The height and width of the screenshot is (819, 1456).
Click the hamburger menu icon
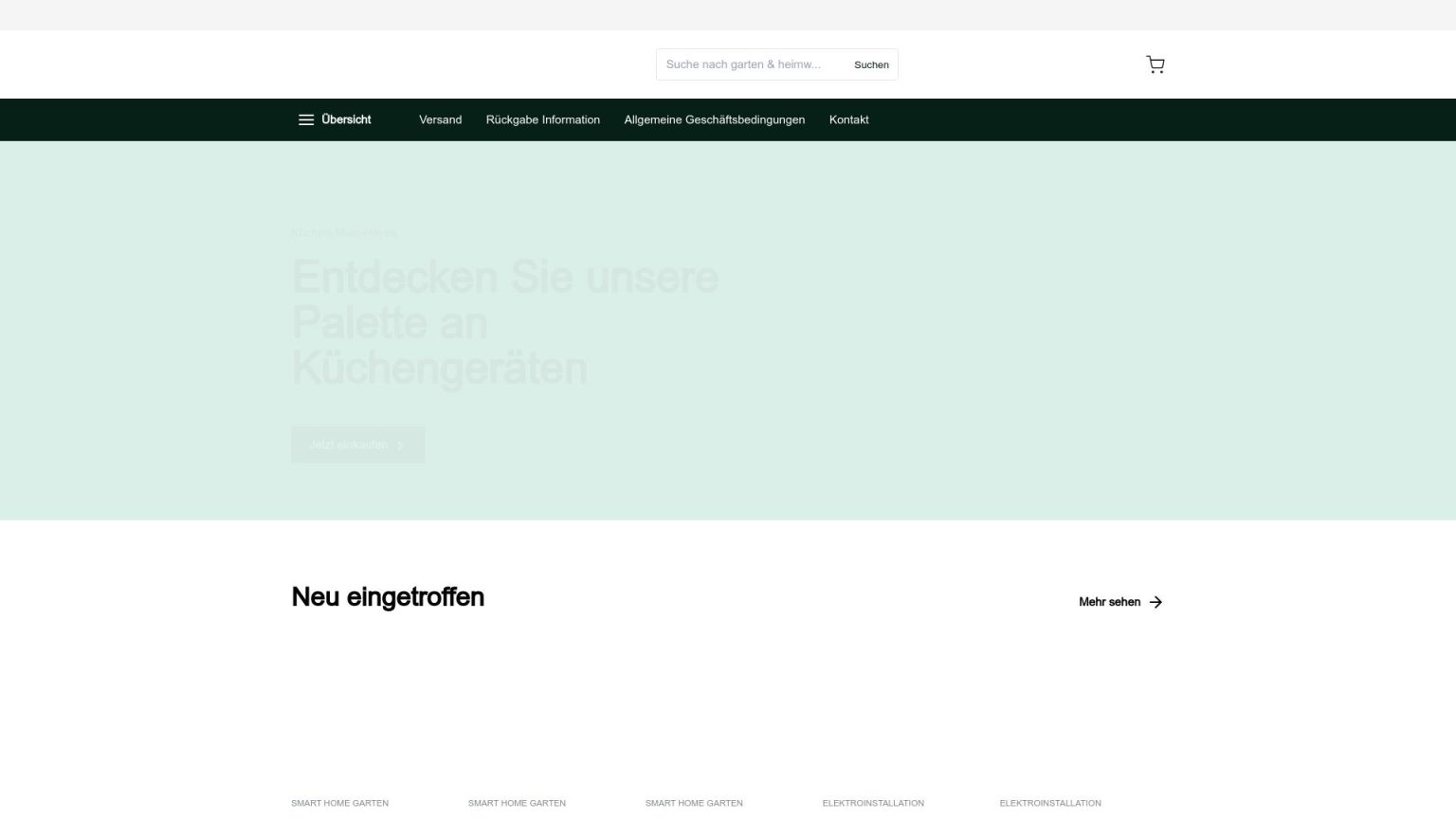(305, 119)
